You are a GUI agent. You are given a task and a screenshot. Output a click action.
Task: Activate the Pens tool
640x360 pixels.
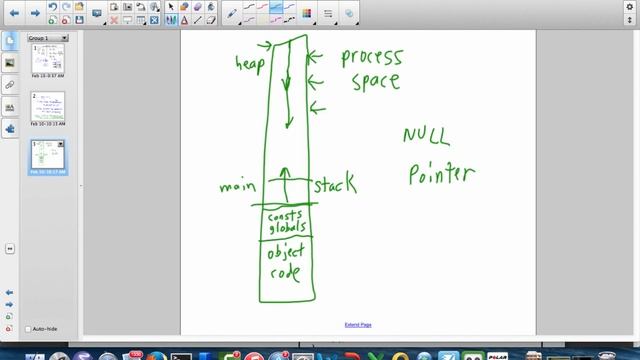(x=171, y=20)
